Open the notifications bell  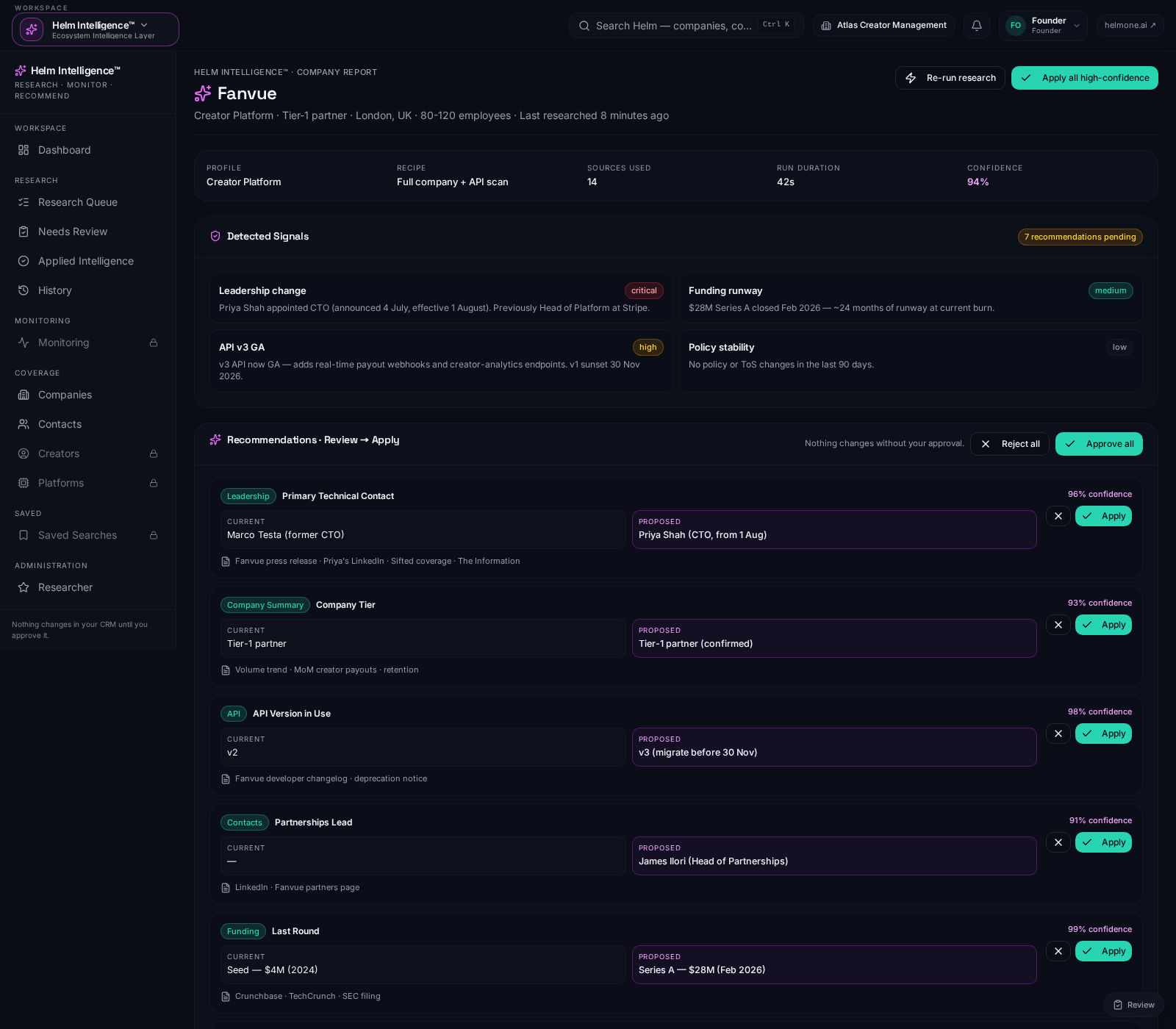977,25
